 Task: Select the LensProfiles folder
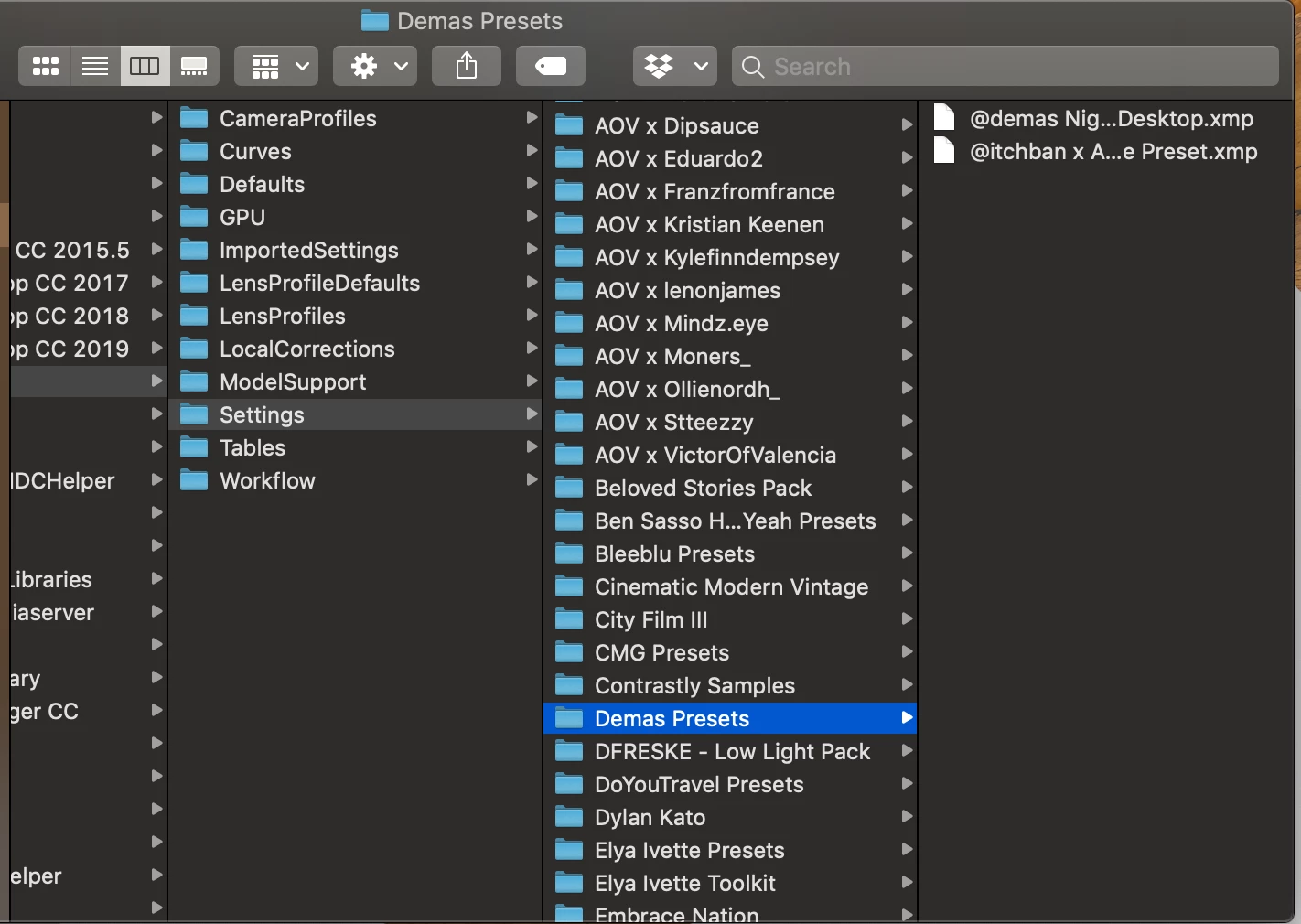355,316
